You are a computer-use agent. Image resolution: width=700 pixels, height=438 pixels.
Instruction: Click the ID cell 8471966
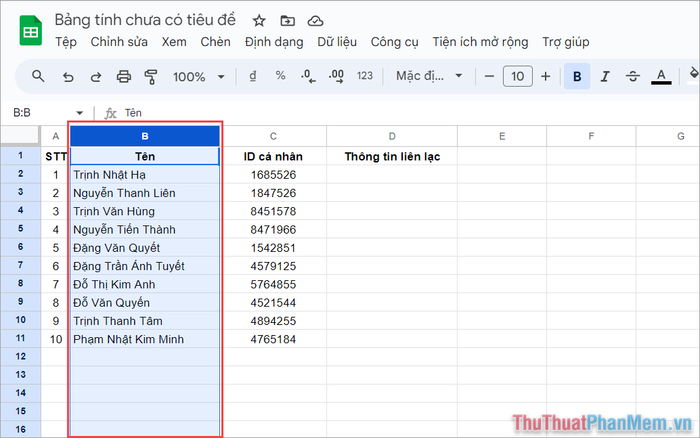[273, 229]
